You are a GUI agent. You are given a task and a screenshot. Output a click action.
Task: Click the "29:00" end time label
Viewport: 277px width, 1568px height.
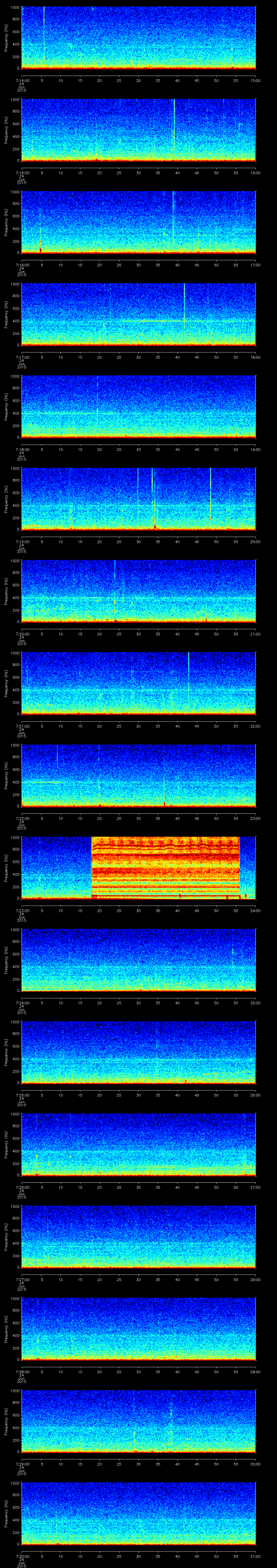point(256,1372)
